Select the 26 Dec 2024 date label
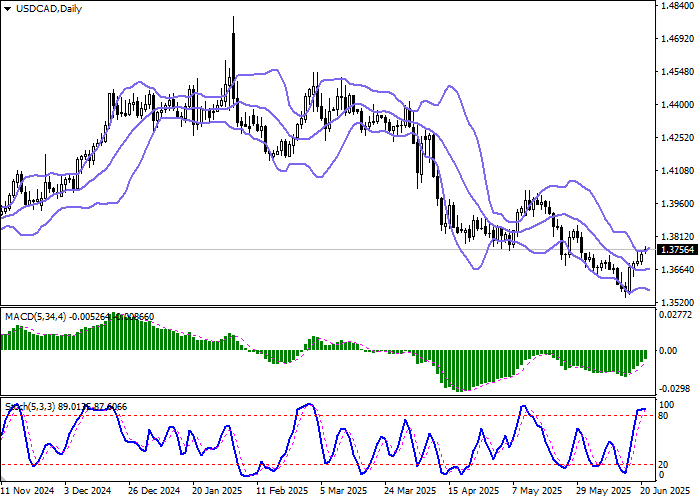This screenshot has width=700, height=500. (x=155, y=491)
